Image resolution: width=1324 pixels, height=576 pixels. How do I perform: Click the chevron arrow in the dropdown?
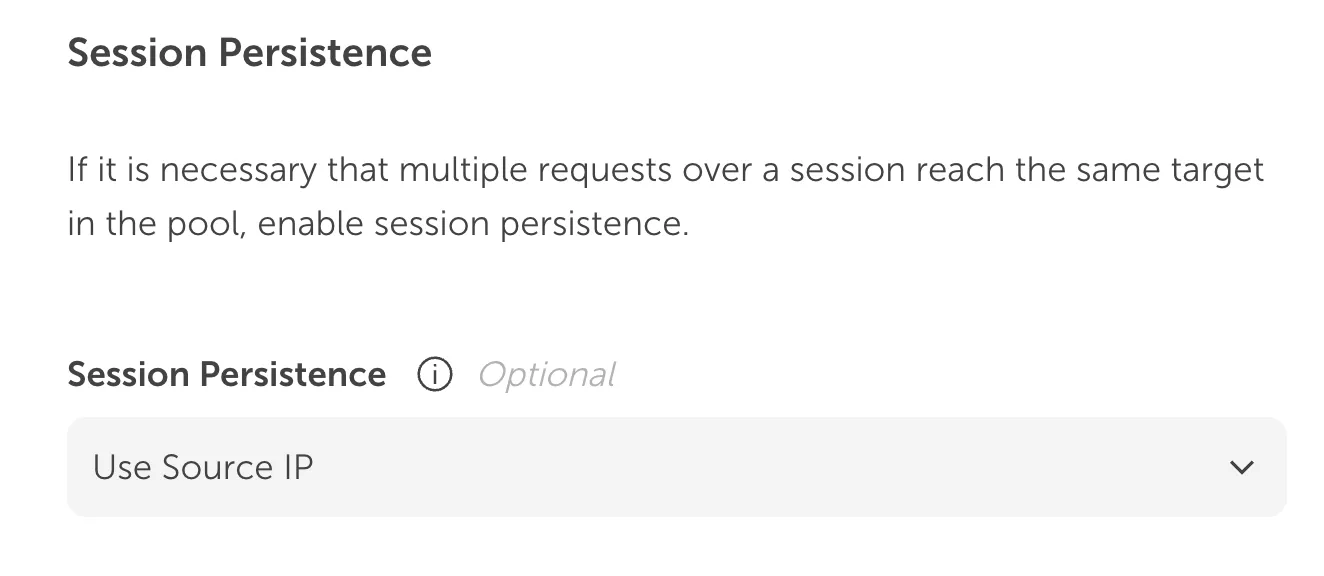click(1241, 467)
